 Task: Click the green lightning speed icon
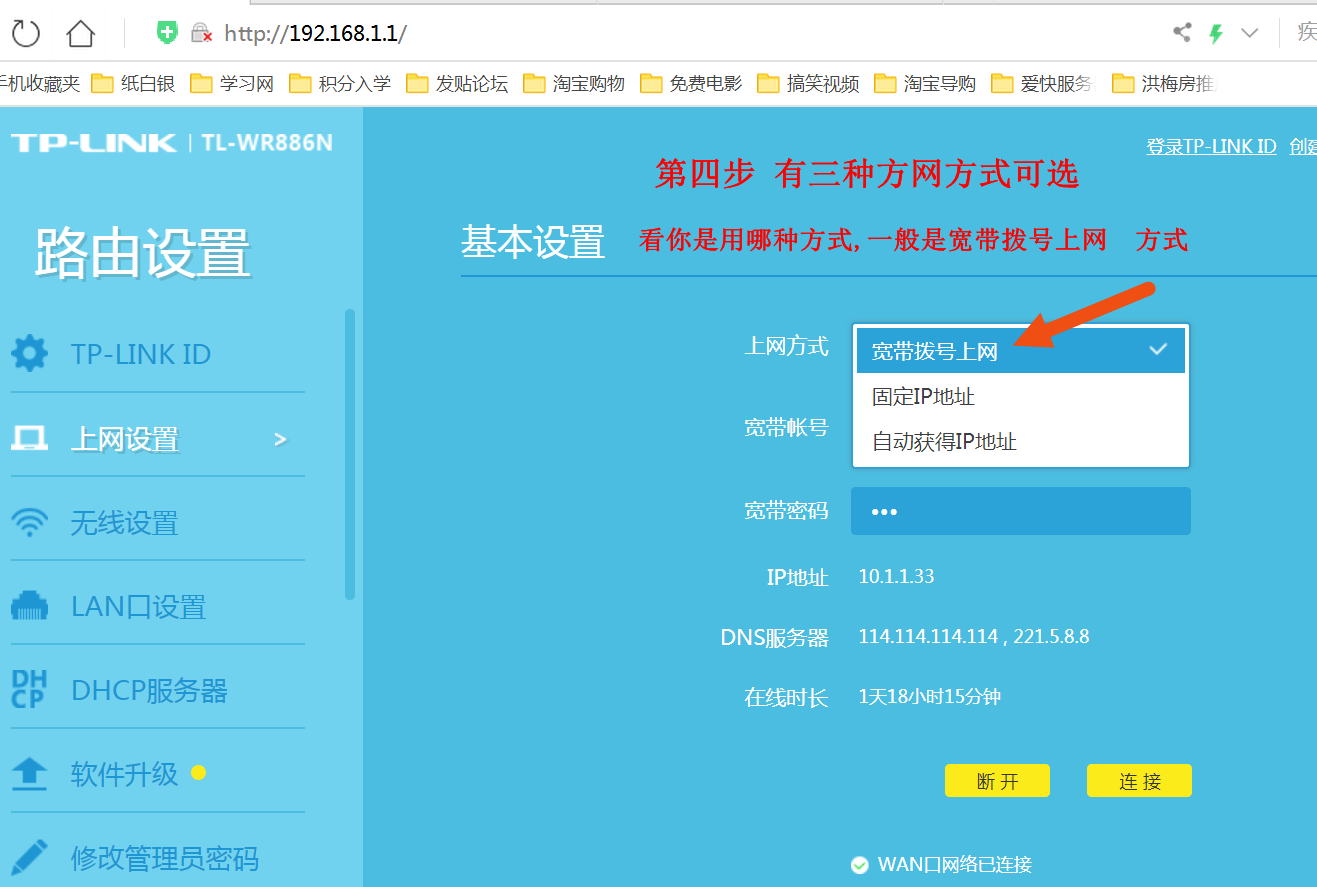pos(1216,33)
